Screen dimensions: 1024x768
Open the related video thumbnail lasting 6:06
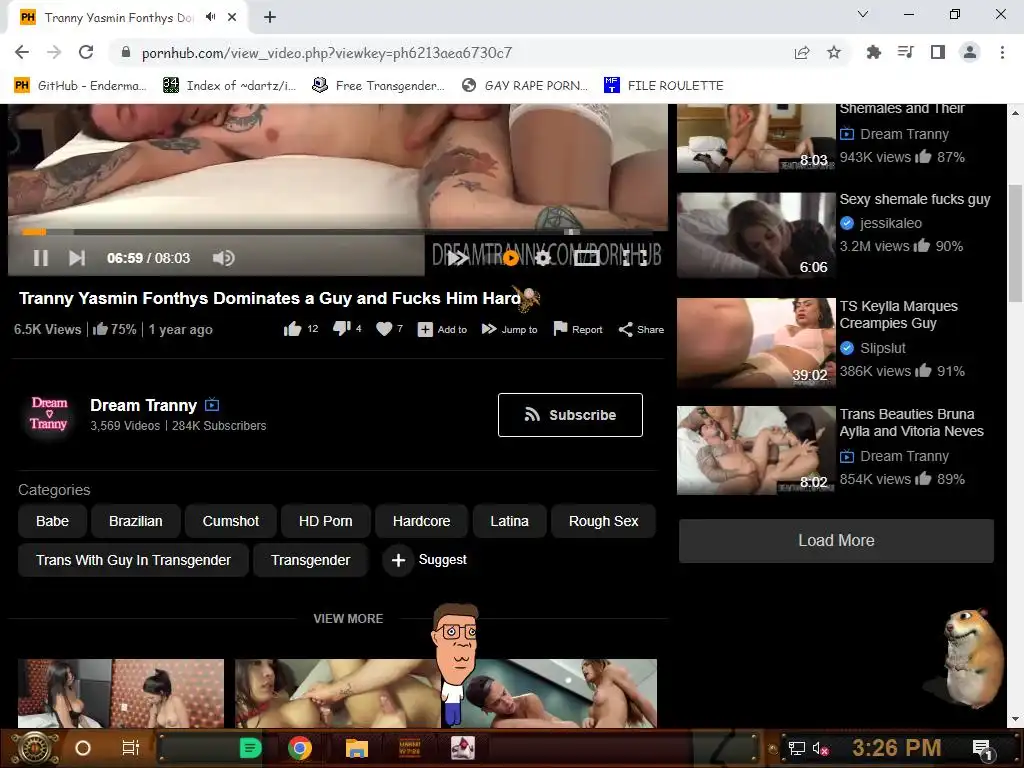pos(756,235)
